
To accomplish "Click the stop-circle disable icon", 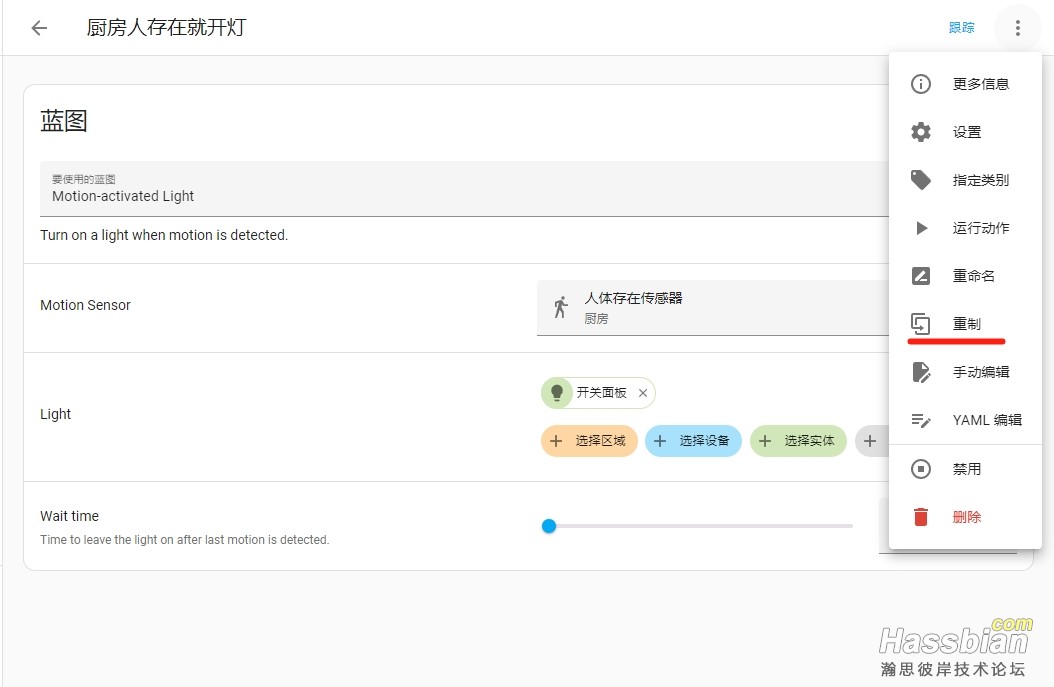I will pyautogui.click(x=921, y=469).
